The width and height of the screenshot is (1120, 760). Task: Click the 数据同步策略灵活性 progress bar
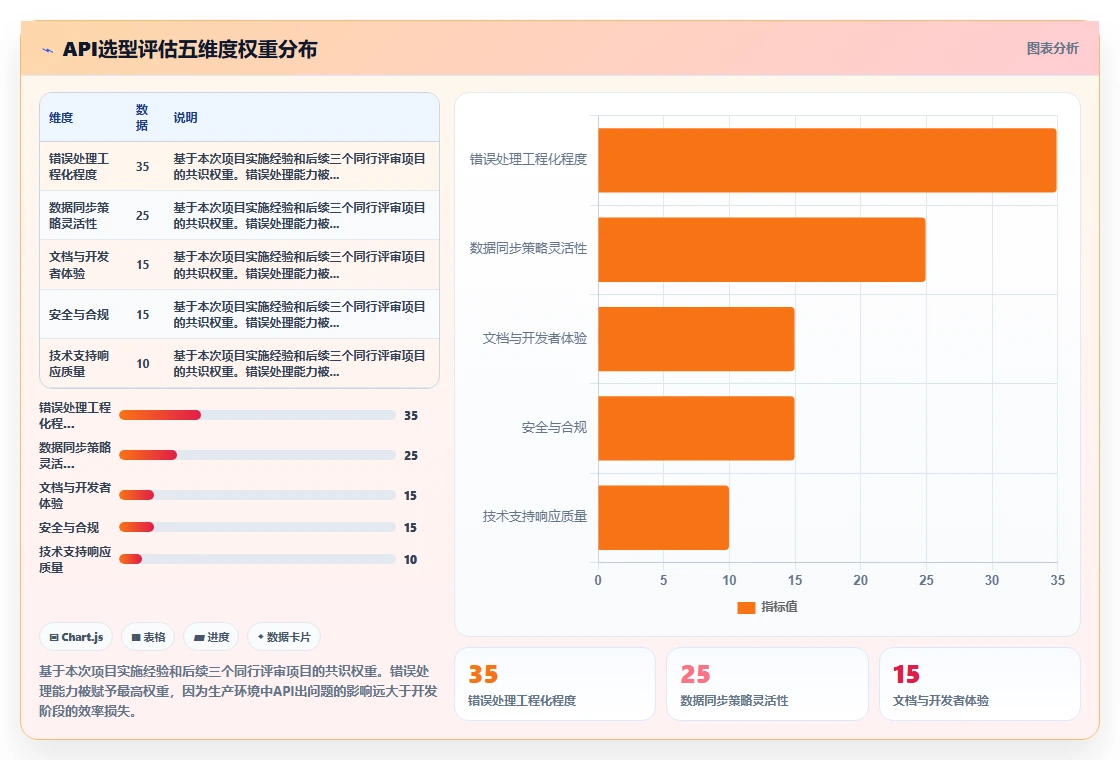coord(257,455)
